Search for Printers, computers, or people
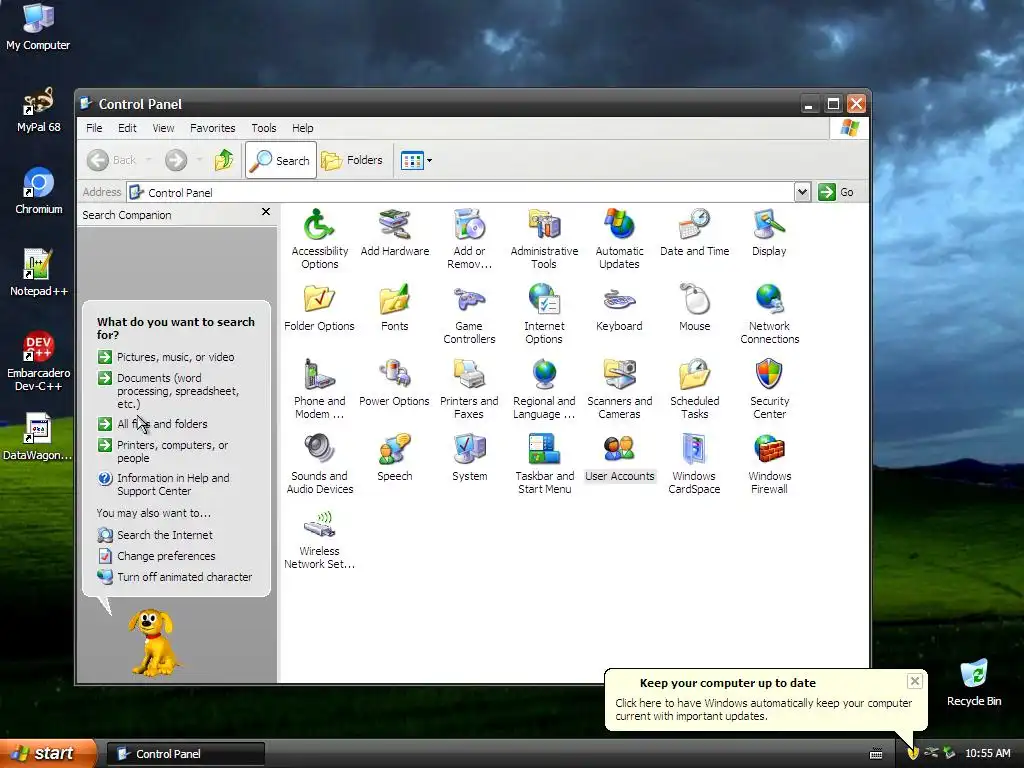1024x768 pixels. pos(163,451)
